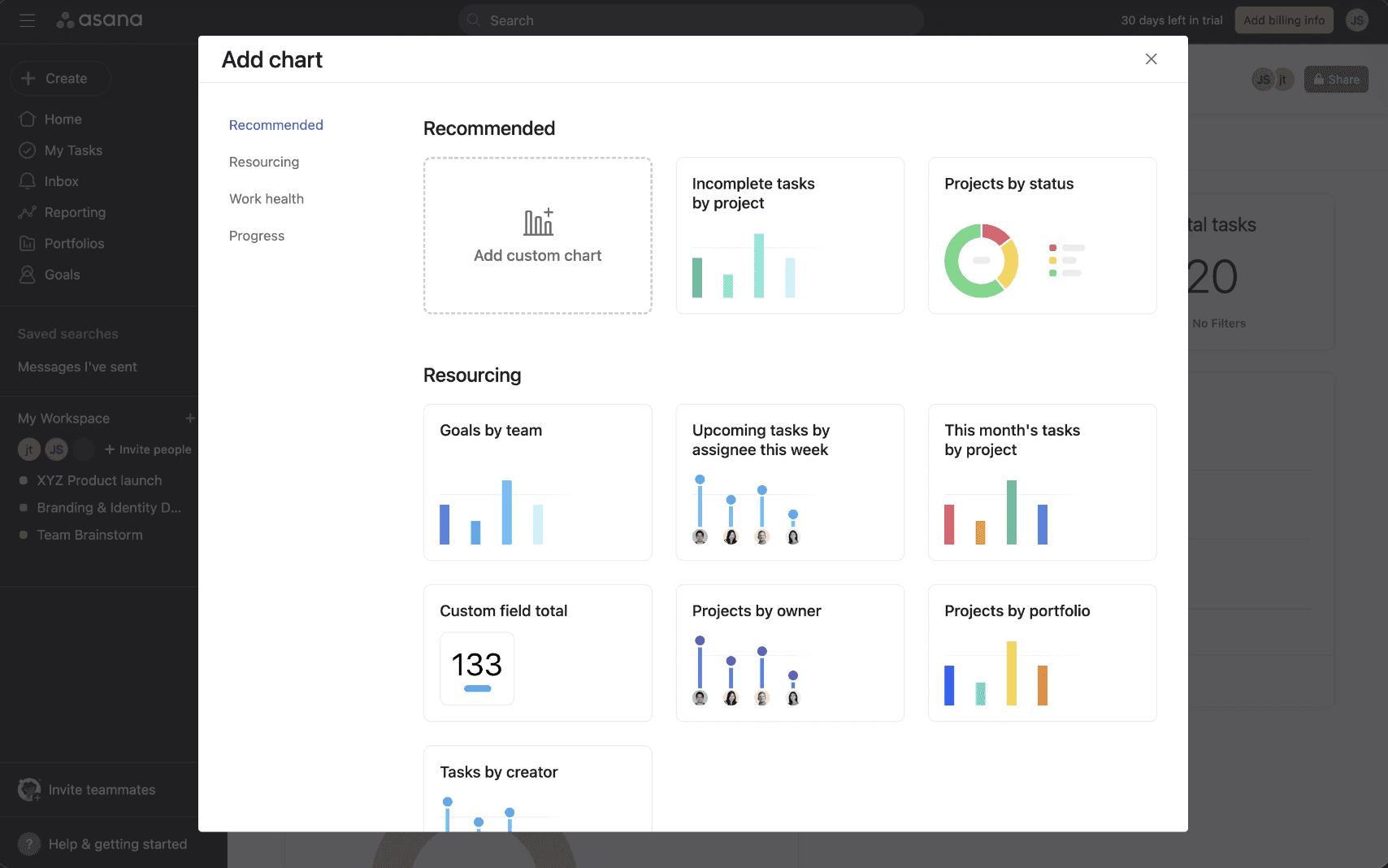Add project with My Workspace plus

tap(189, 418)
